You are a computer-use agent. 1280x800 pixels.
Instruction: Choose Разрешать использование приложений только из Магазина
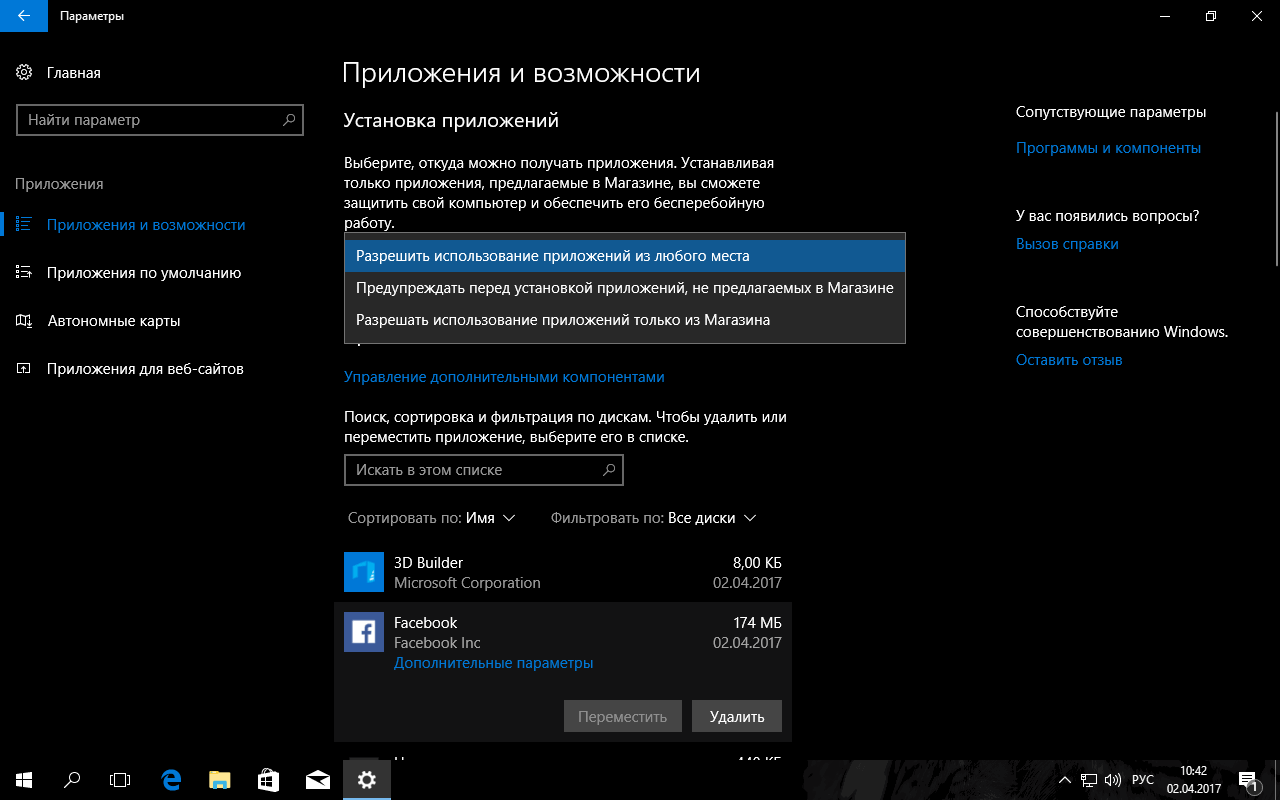point(625,320)
